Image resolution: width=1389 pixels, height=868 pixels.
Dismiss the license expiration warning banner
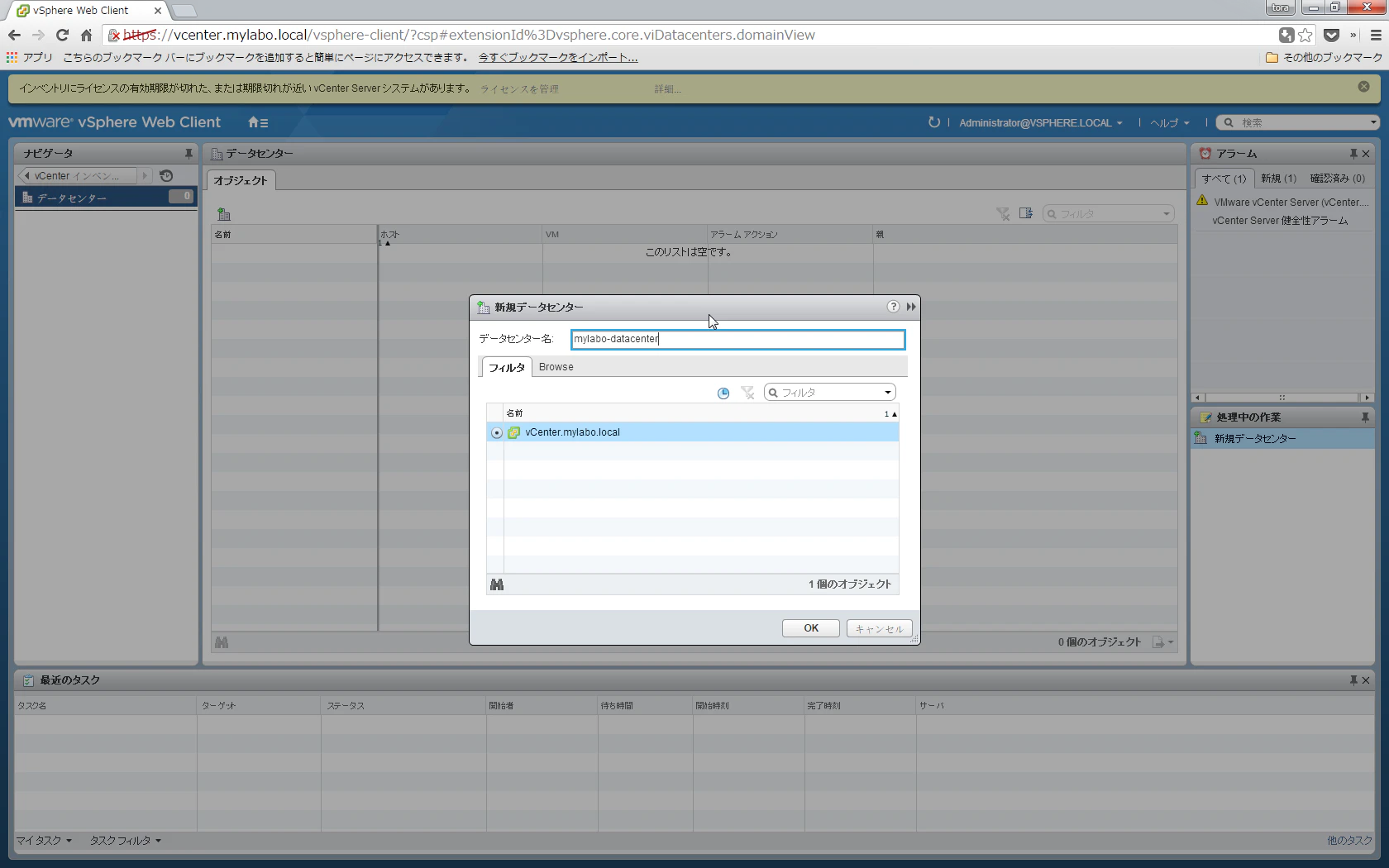[x=1363, y=87]
